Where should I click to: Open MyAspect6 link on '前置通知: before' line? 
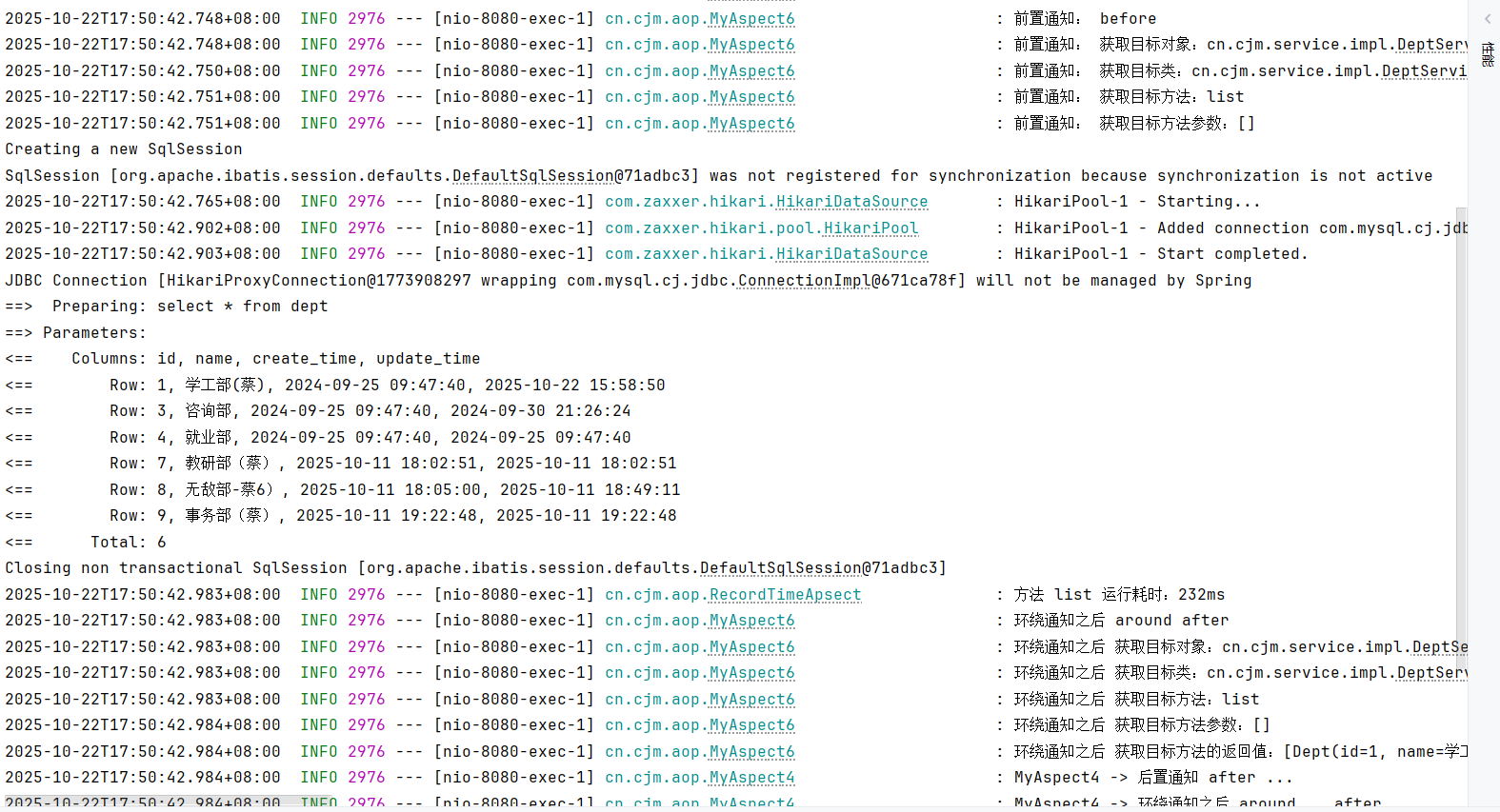[x=751, y=19]
